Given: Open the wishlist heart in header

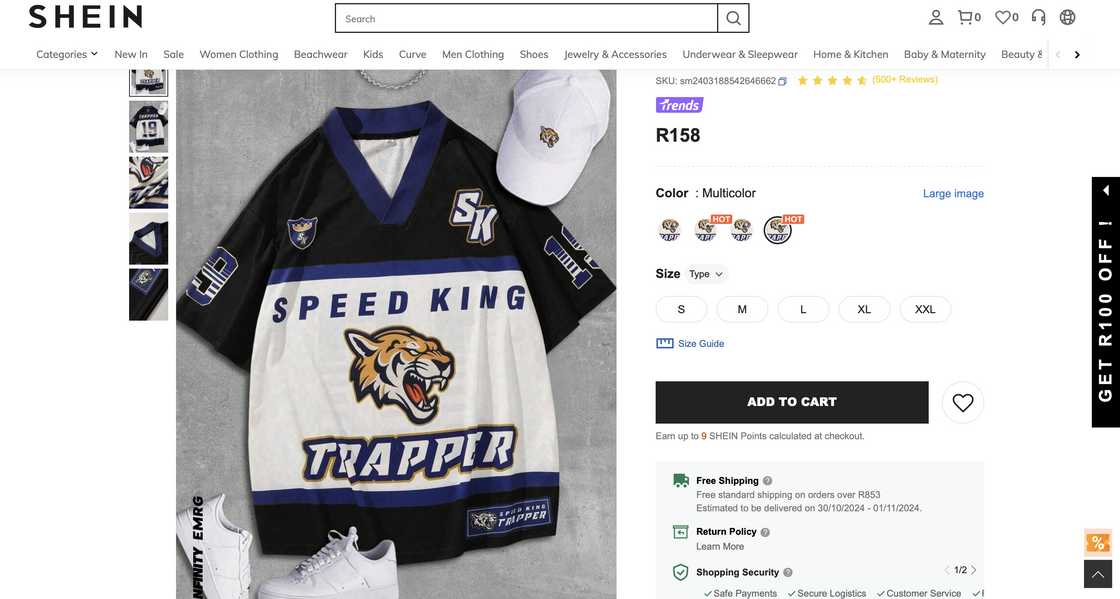Looking at the screenshot, I should (x=1004, y=17).
